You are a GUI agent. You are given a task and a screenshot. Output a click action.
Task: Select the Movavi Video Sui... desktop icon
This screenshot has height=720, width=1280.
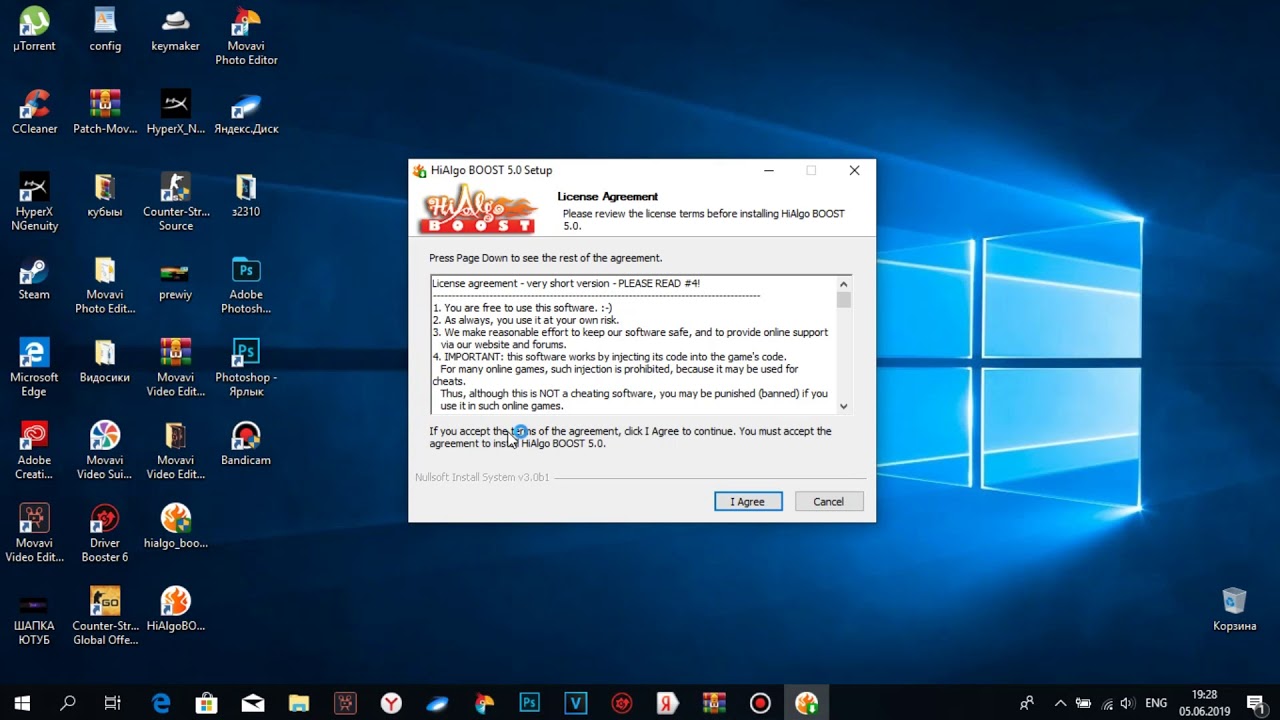pyautogui.click(x=105, y=452)
